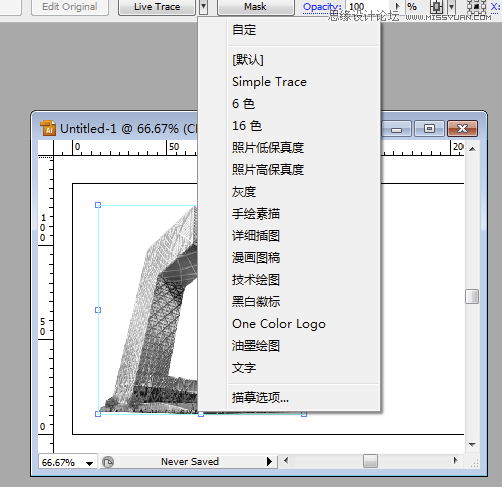Select the 自定 preset
Image resolution: width=502 pixels, height=487 pixels.
pyautogui.click(x=289, y=30)
